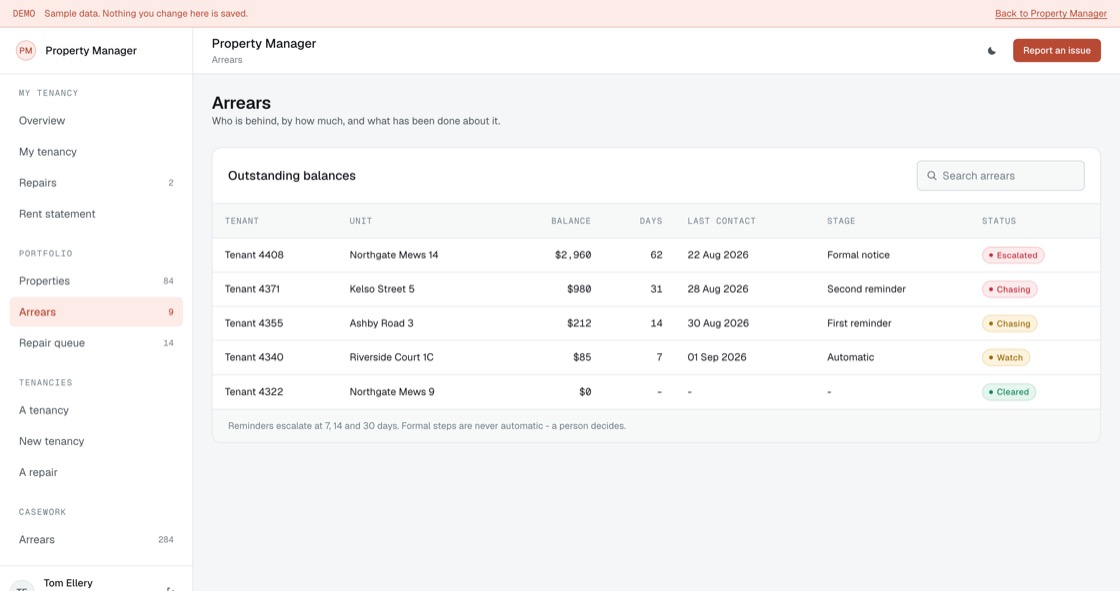Click the 31 days value
Viewport: 1120px width, 591px height.
(x=656, y=289)
